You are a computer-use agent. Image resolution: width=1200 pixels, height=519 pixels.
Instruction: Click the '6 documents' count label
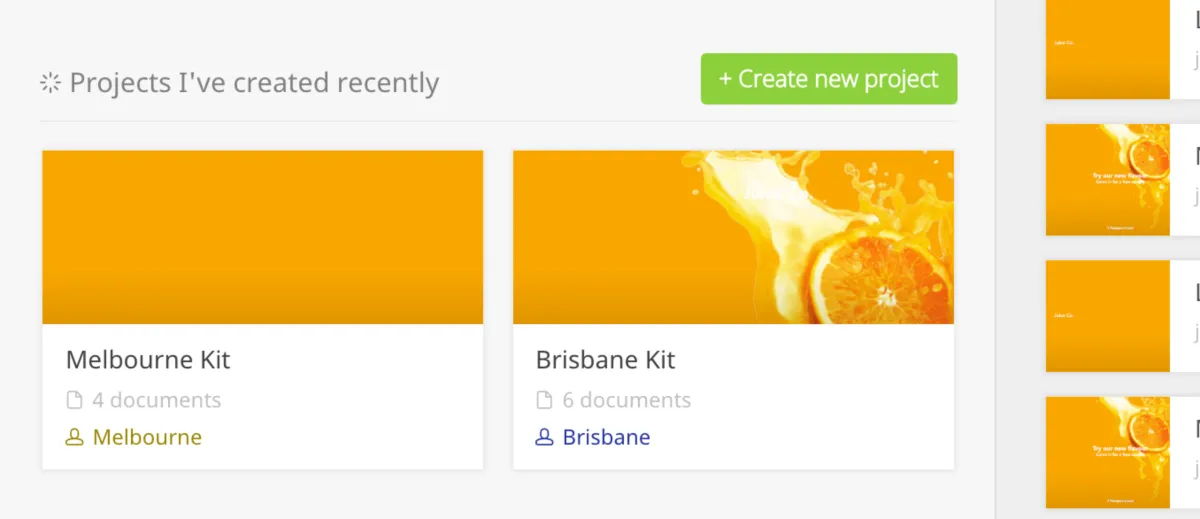(627, 401)
